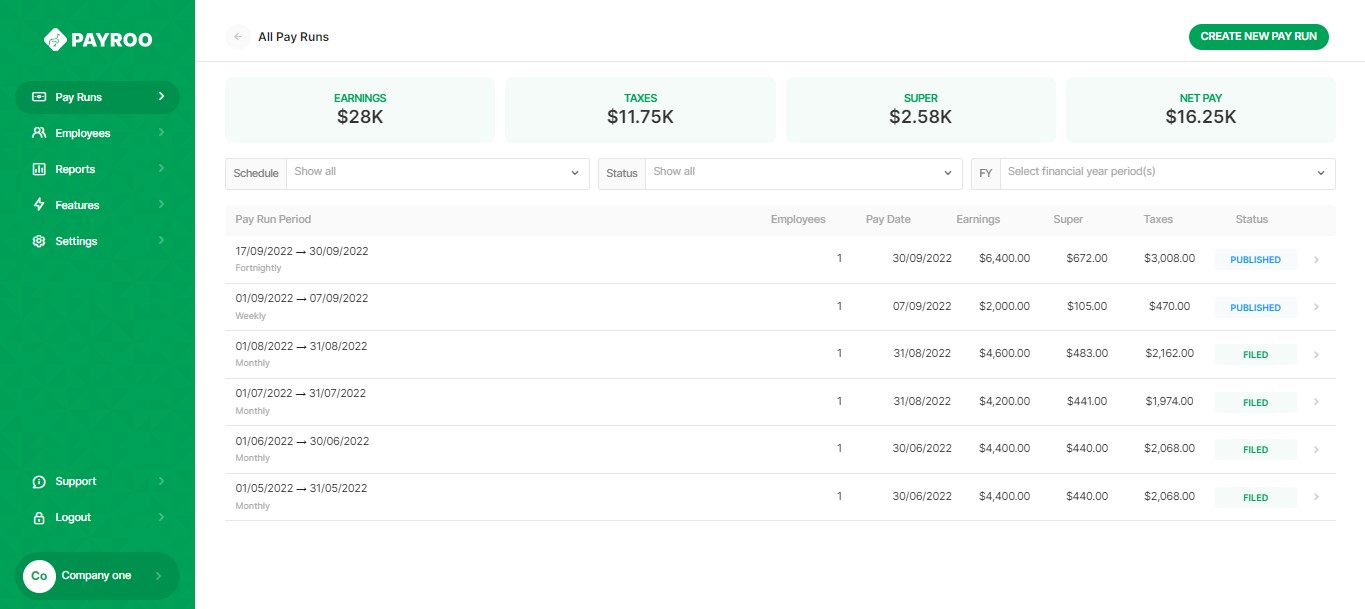Click the back arrow beside All Pay Runs
Image resolution: width=1365 pixels, height=609 pixels.
[237, 36]
